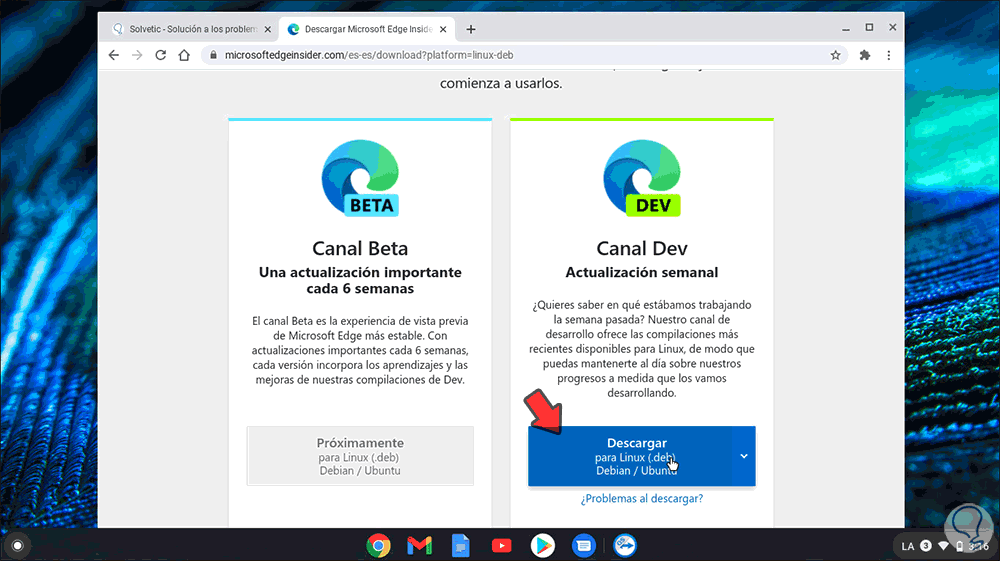Screen dimensions: 1000x561
Task: Minimize the browser window
Action: [846, 28]
